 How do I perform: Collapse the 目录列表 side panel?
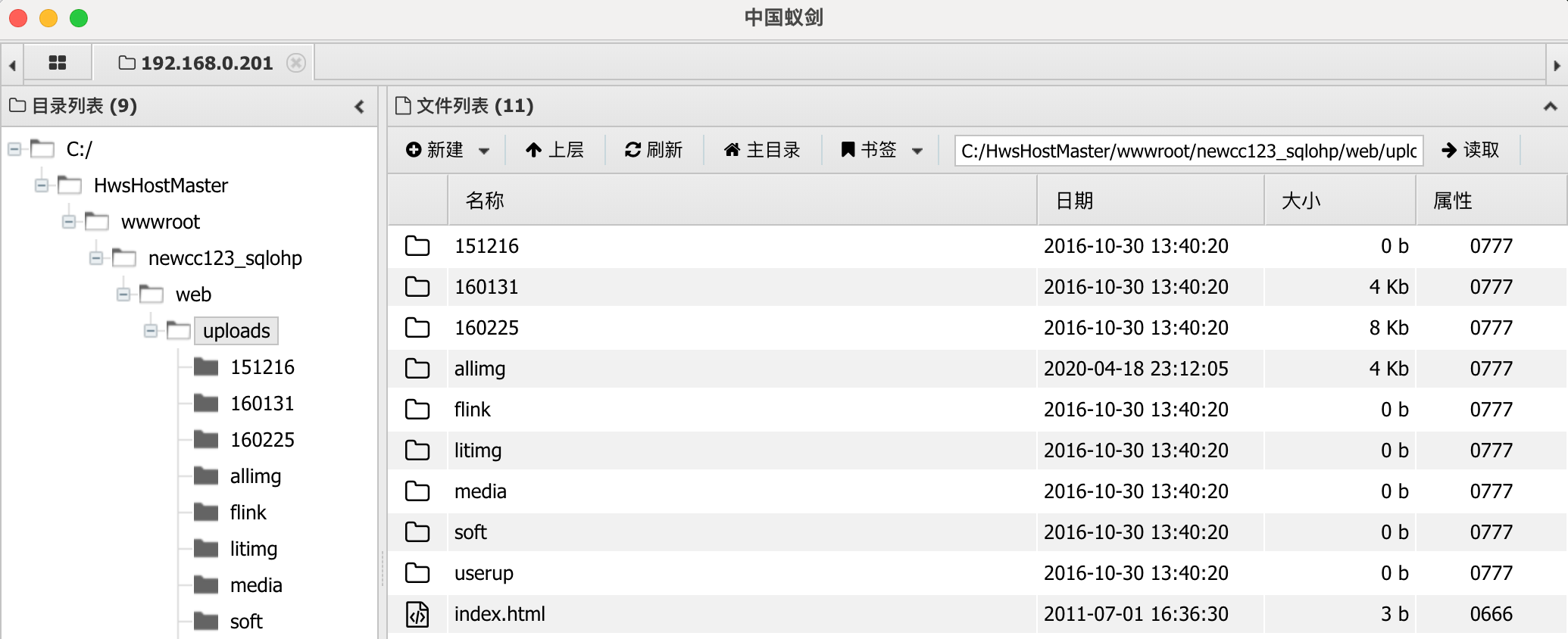pyautogui.click(x=360, y=107)
